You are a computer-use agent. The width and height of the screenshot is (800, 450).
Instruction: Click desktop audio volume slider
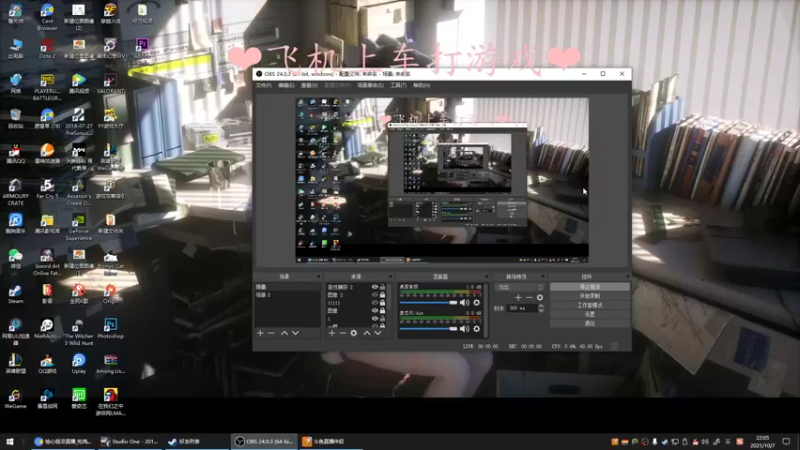coord(428,303)
